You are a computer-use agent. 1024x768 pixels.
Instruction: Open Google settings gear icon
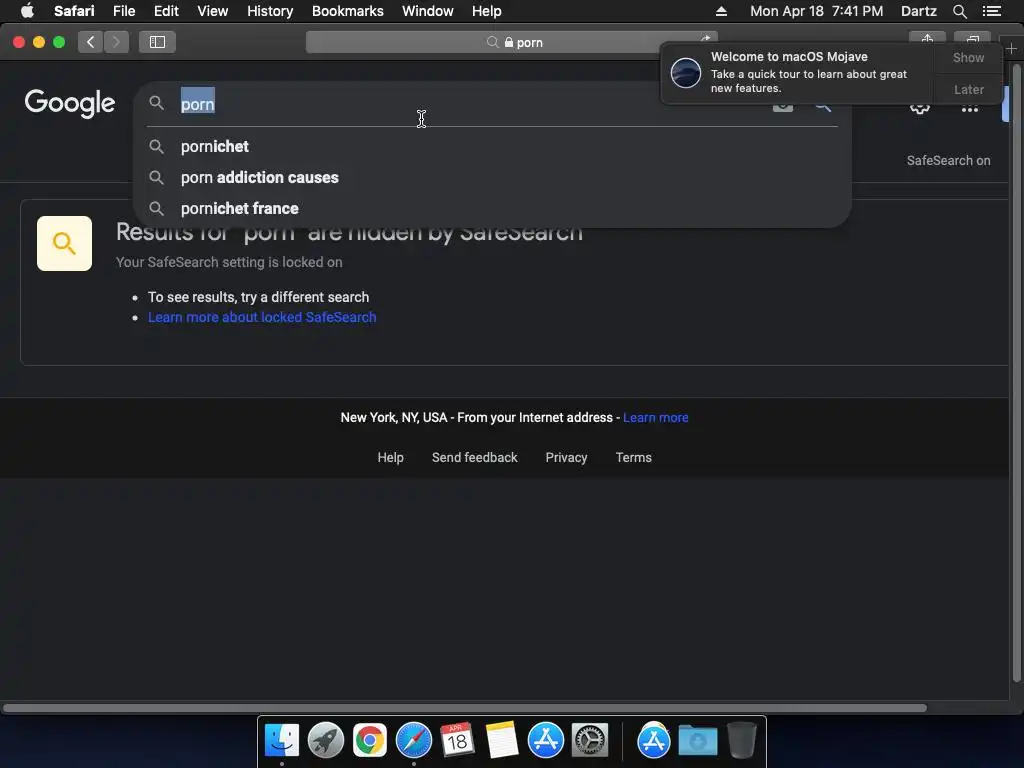pos(920,108)
